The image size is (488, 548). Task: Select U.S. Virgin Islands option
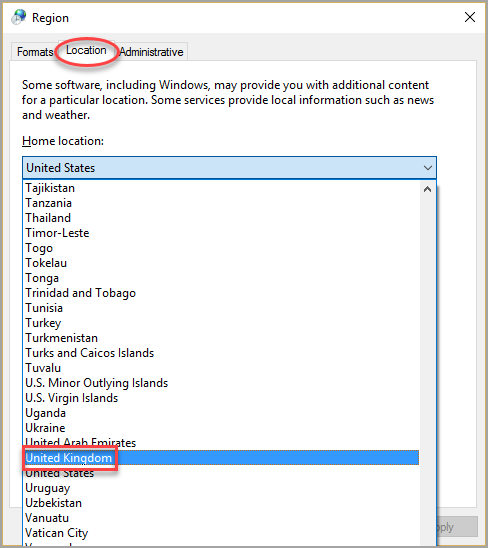click(222, 398)
